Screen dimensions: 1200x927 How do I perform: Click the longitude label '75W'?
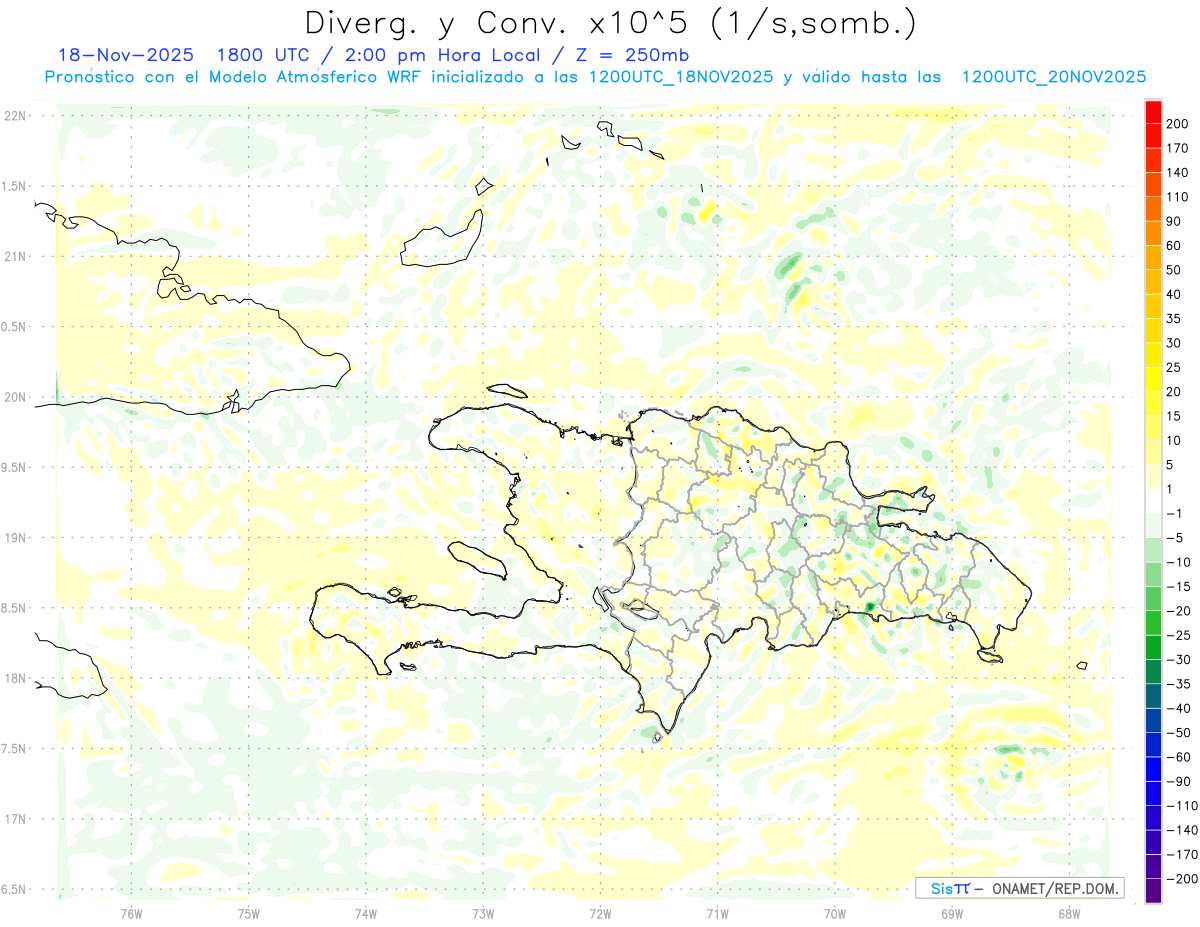click(248, 913)
